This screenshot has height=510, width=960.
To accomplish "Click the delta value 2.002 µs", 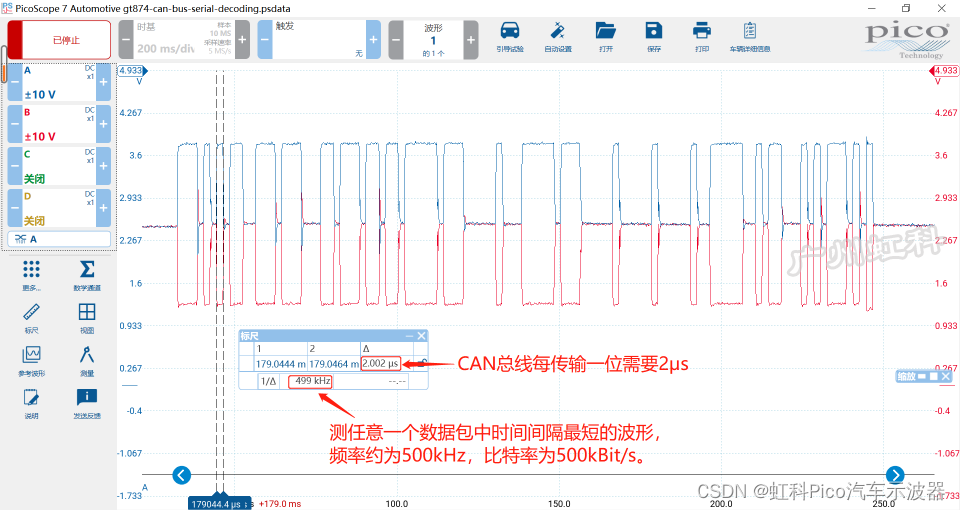I will point(380,364).
